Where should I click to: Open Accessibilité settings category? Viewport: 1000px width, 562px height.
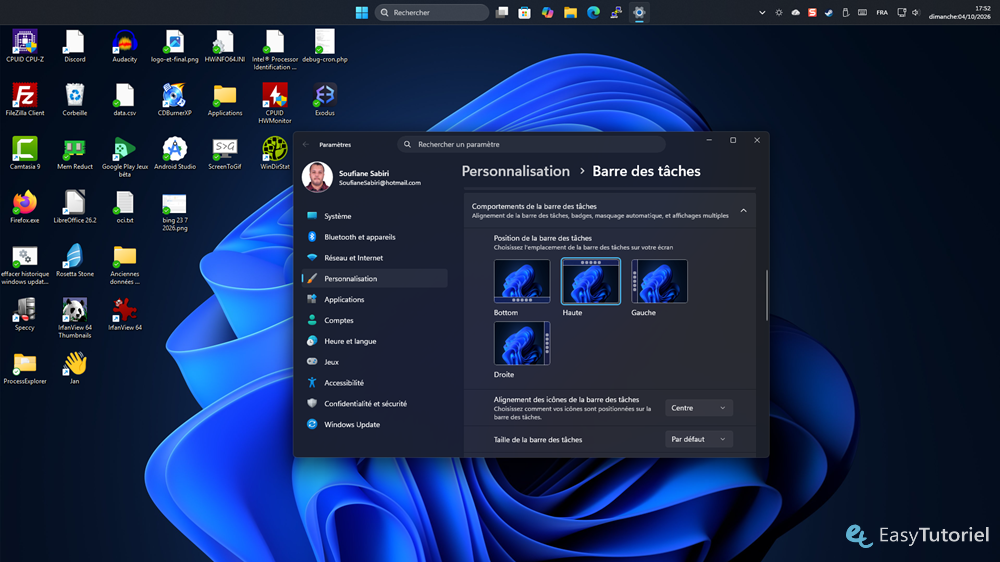coord(374,383)
